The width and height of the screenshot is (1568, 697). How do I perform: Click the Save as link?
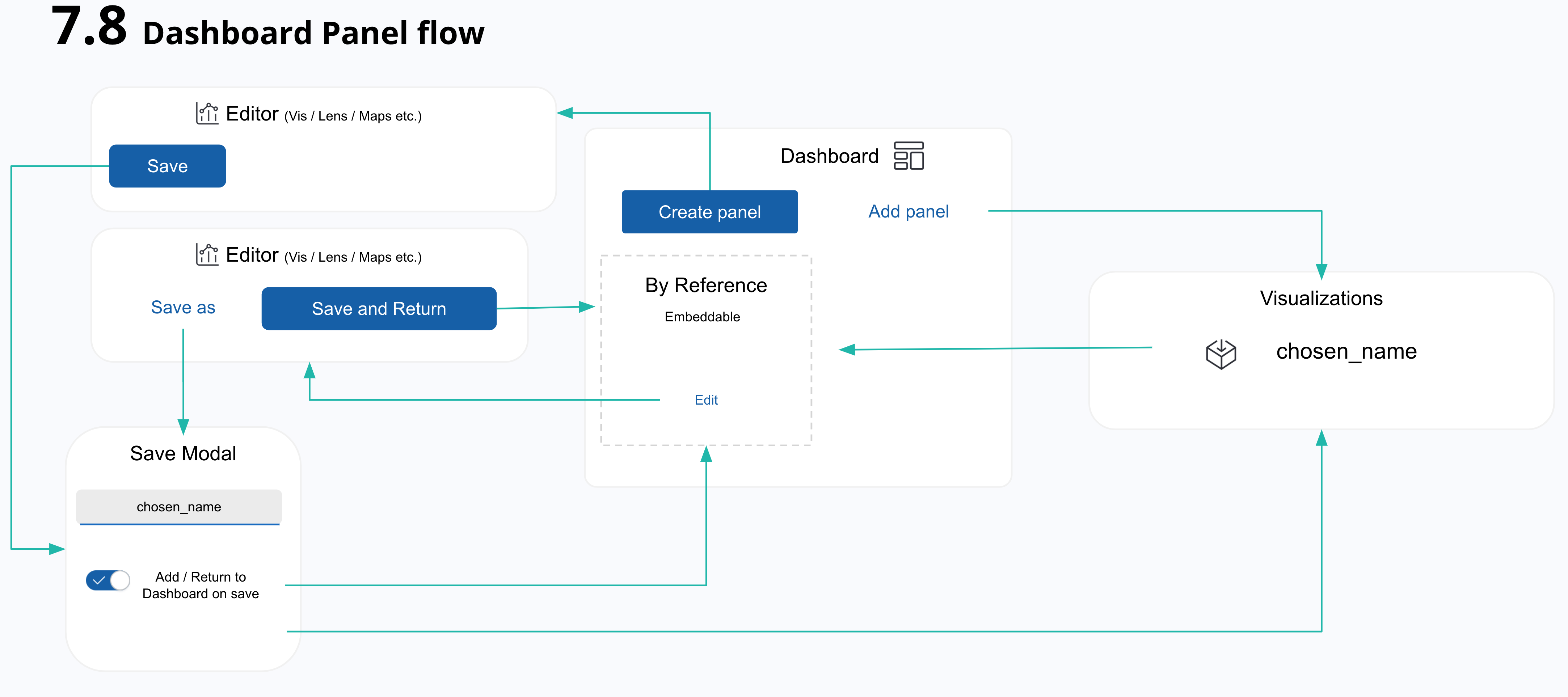pyautogui.click(x=183, y=307)
